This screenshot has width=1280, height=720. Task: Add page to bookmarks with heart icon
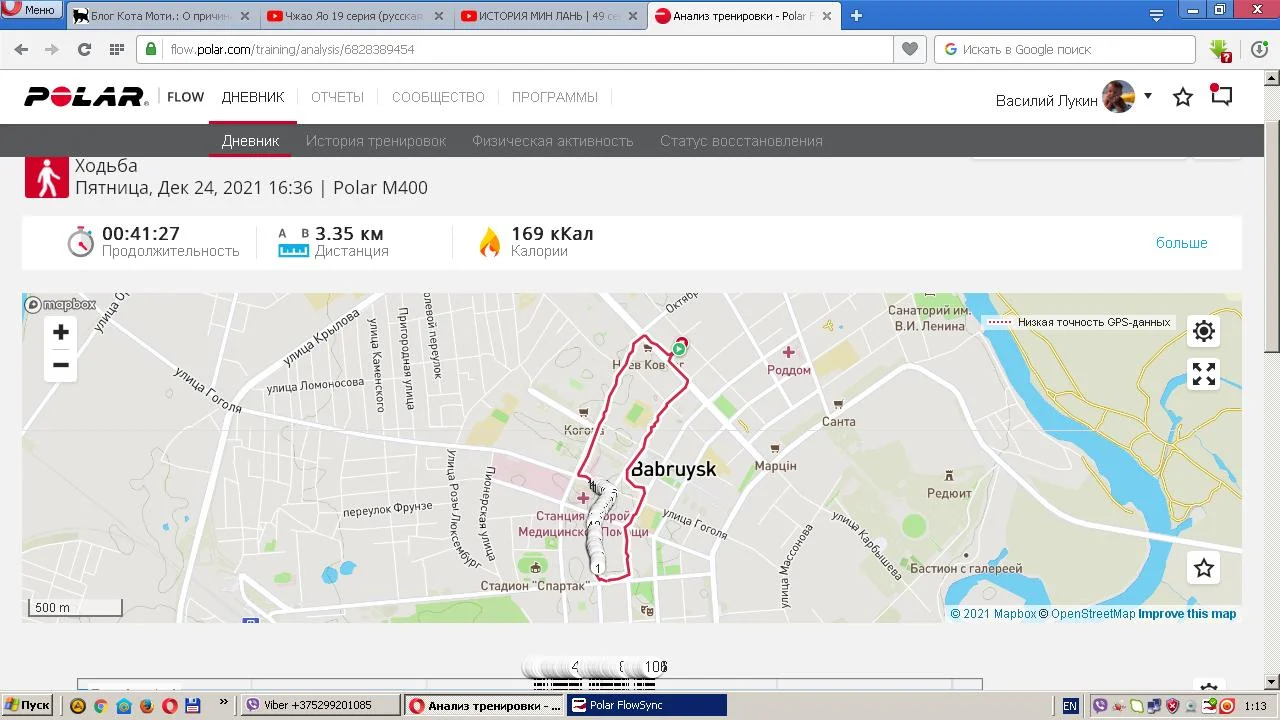(x=909, y=49)
